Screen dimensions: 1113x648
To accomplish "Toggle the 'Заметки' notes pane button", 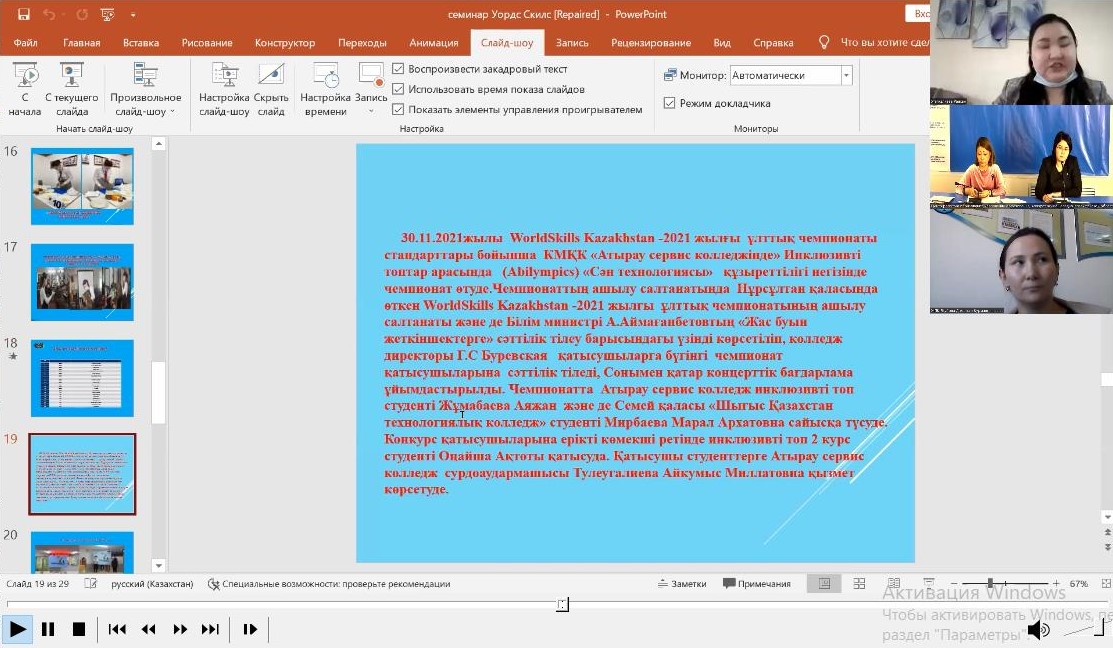I will click(x=681, y=583).
